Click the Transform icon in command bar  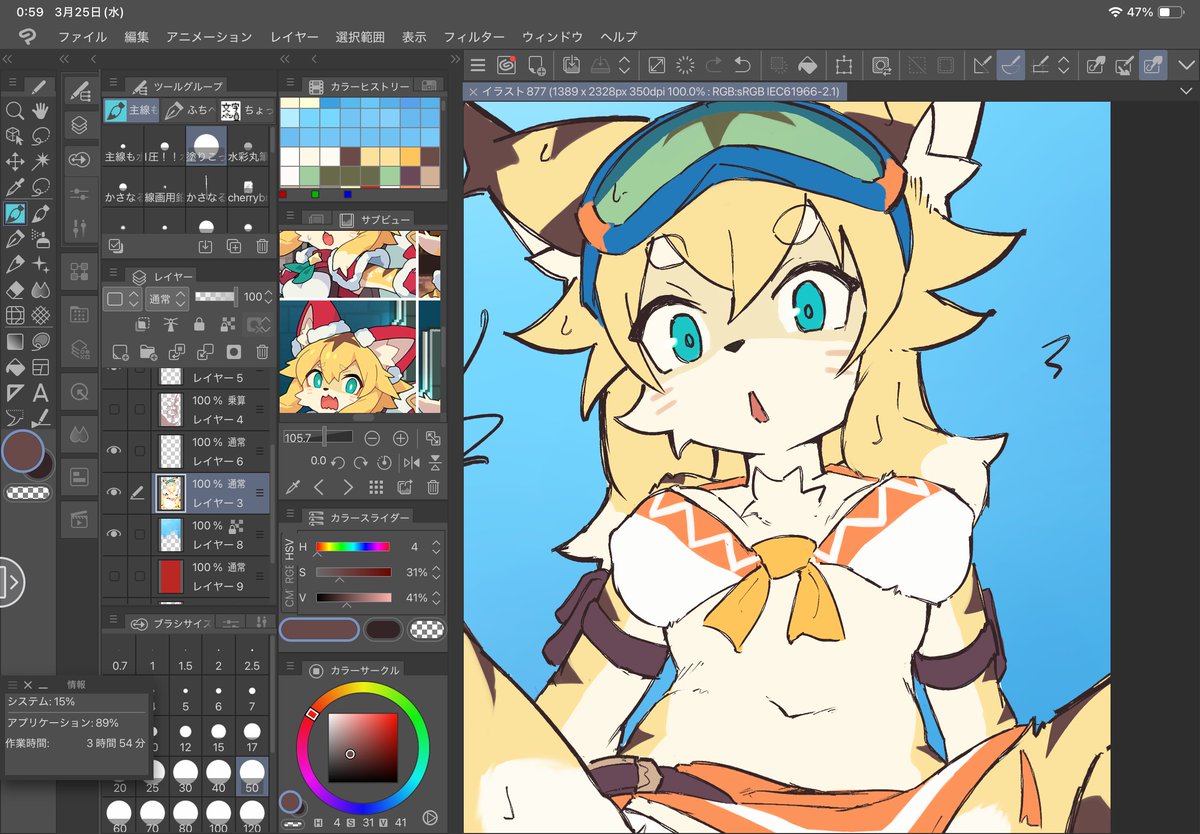coord(844,66)
